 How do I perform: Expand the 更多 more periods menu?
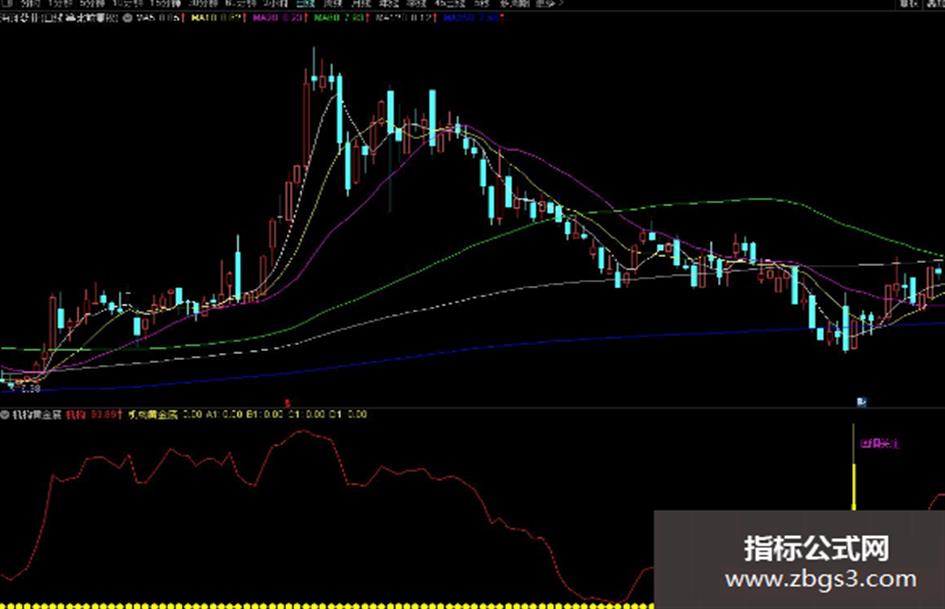(x=548, y=4)
